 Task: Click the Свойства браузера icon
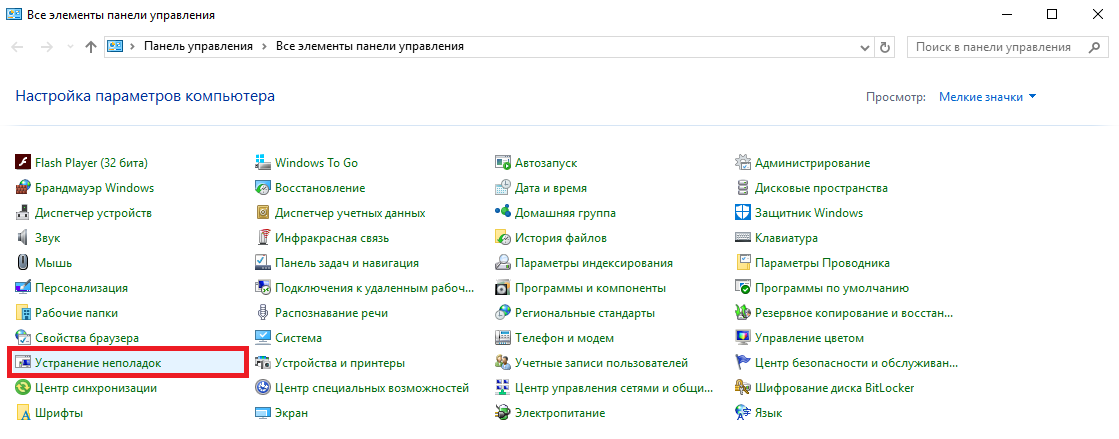pos(23,338)
